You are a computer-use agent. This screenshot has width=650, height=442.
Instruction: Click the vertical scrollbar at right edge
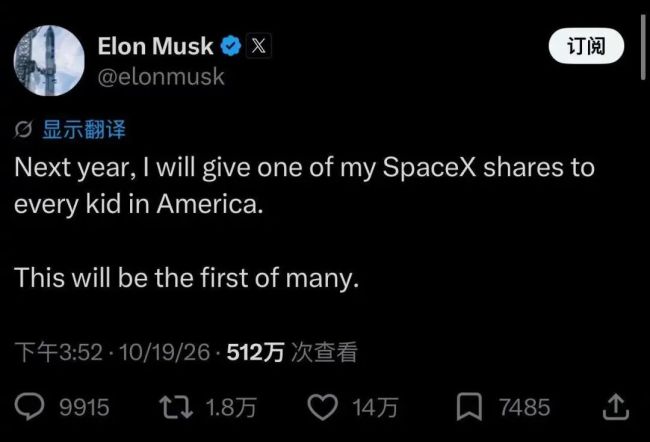click(643, 47)
